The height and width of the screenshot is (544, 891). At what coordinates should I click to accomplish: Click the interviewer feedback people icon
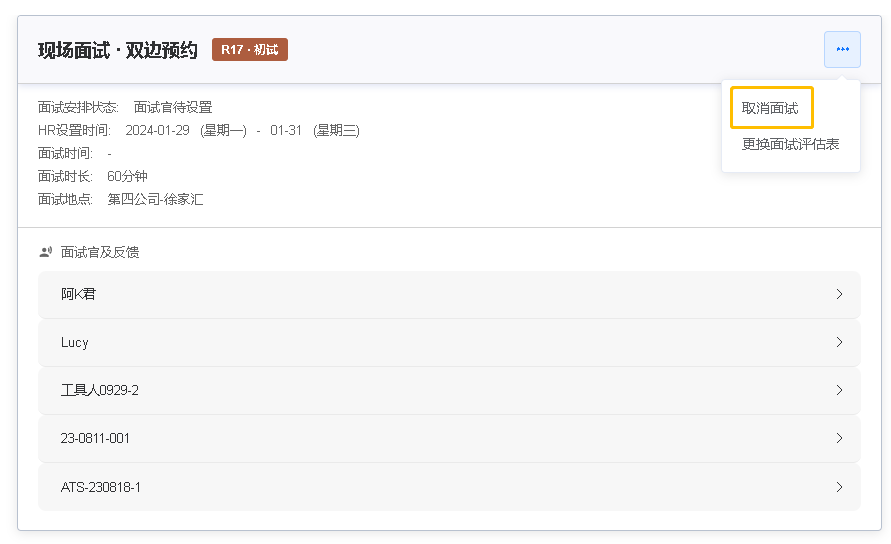[46, 252]
